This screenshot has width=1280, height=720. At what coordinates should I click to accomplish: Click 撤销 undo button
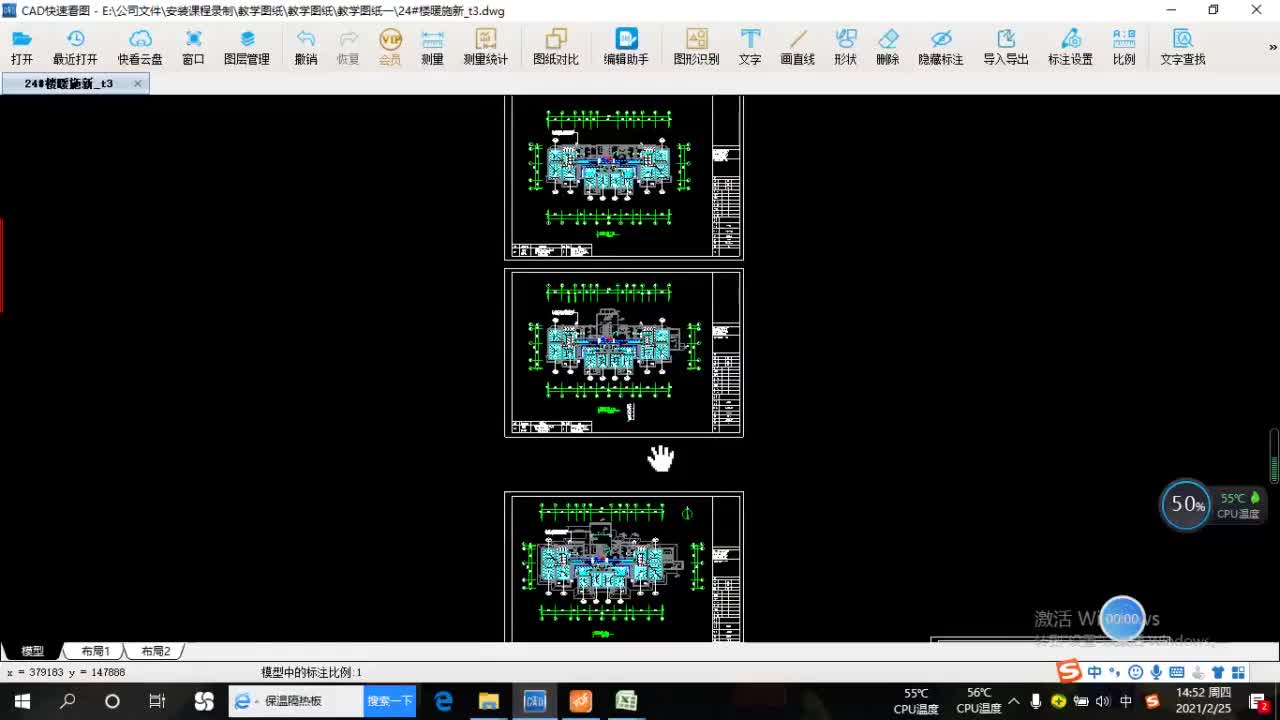point(306,47)
